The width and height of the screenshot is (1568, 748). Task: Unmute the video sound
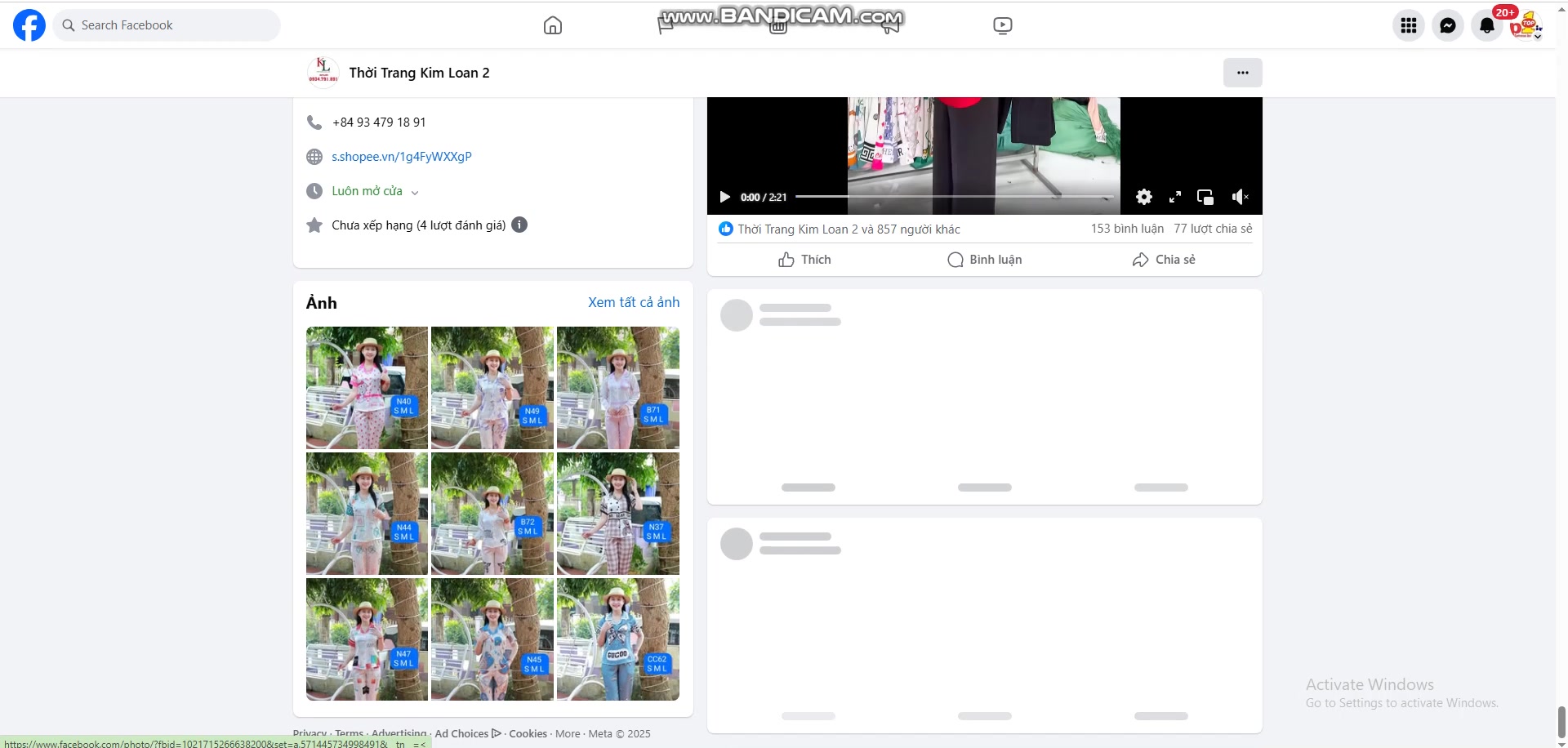click(x=1240, y=197)
